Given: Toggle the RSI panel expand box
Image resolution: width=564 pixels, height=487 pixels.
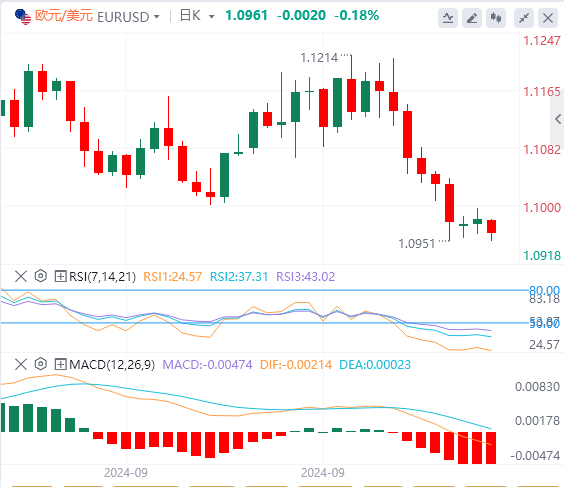Looking at the screenshot, I should tap(60, 276).
